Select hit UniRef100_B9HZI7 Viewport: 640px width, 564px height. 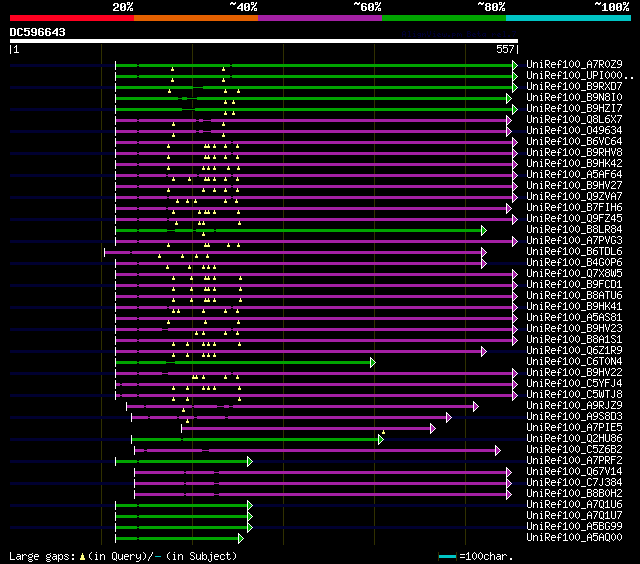[574, 109]
